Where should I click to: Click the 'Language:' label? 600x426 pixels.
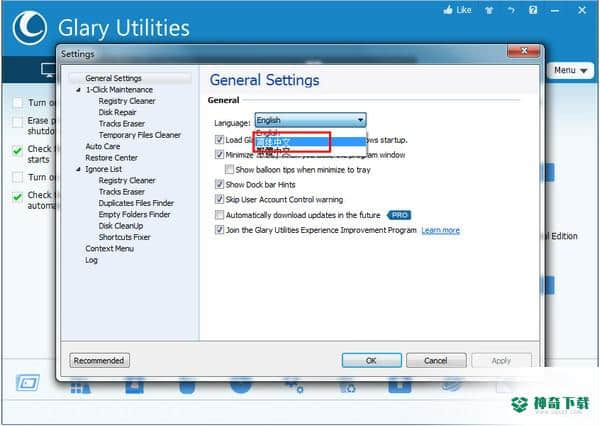click(232, 123)
